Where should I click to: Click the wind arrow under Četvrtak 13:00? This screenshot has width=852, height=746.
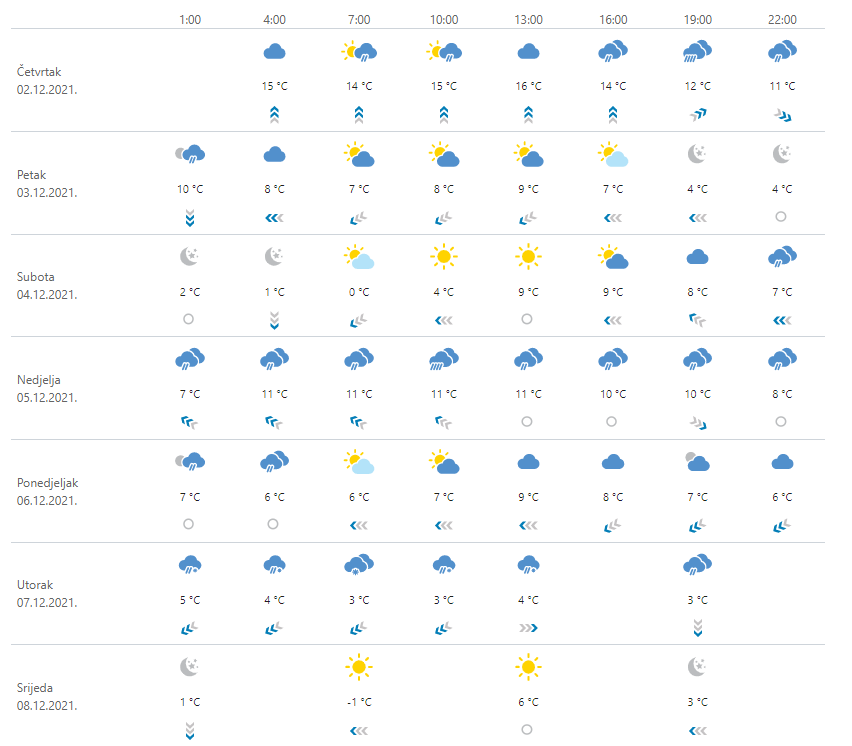pyautogui.click(x=528, y=115)
